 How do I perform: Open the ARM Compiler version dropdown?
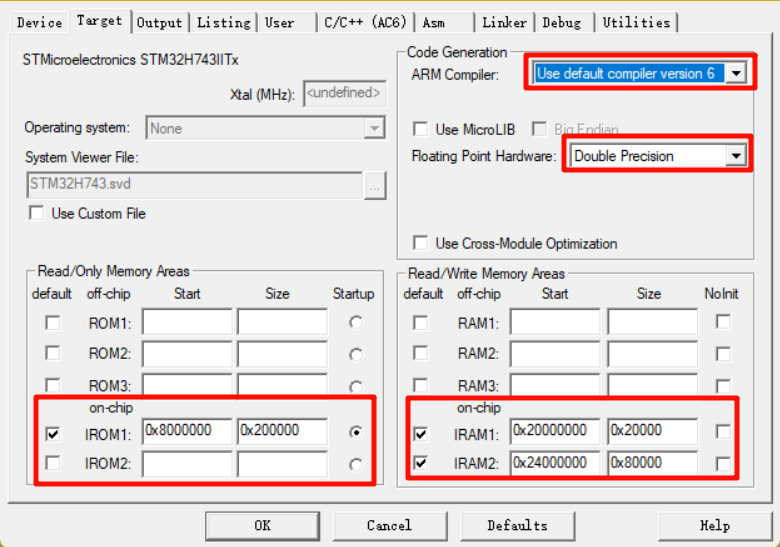tap(736, 73)
